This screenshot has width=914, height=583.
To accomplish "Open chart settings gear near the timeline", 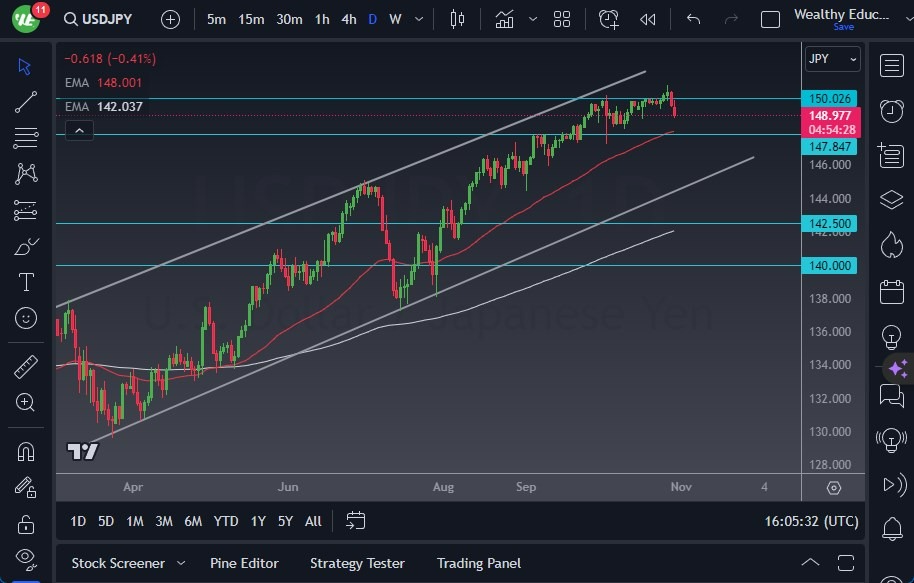I will pyautogui.click(x=833, y=487).
